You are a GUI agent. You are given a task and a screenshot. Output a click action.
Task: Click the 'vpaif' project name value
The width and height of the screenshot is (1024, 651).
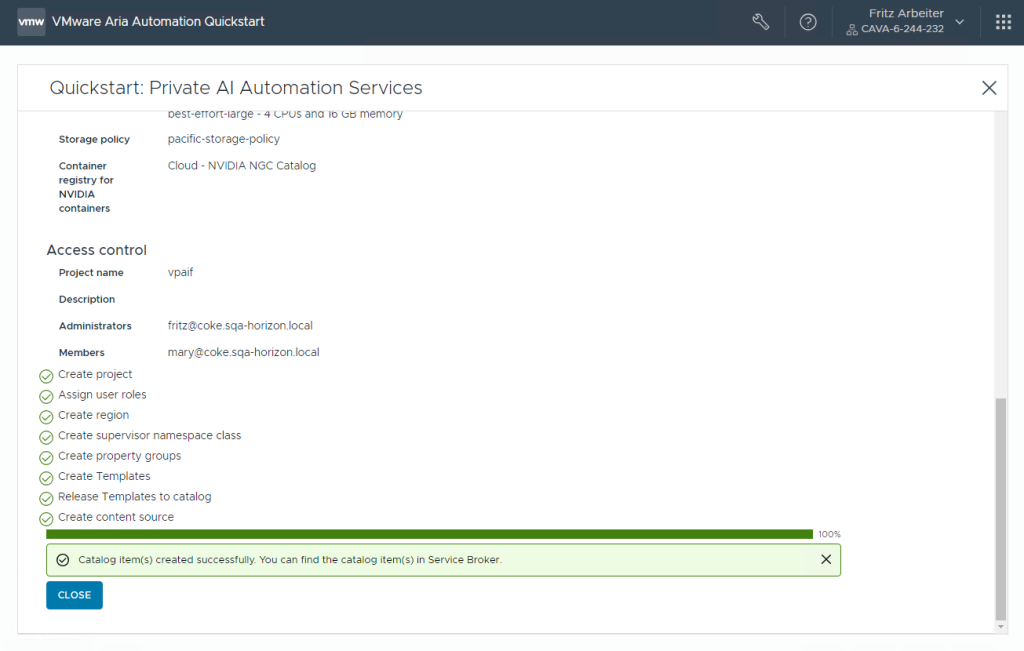click(x=180, y=272)
